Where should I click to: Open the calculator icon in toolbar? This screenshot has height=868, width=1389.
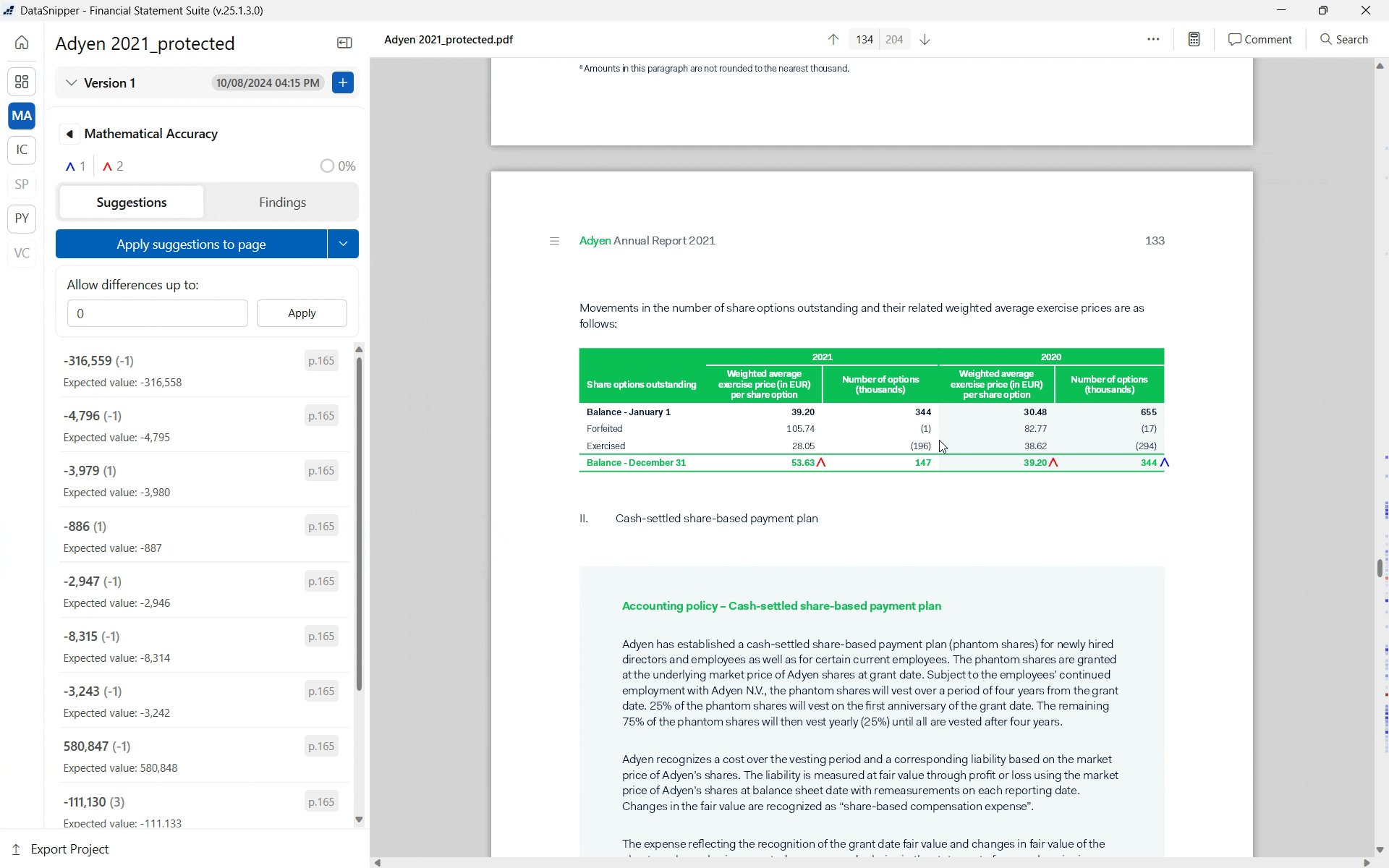(1194, 40)
